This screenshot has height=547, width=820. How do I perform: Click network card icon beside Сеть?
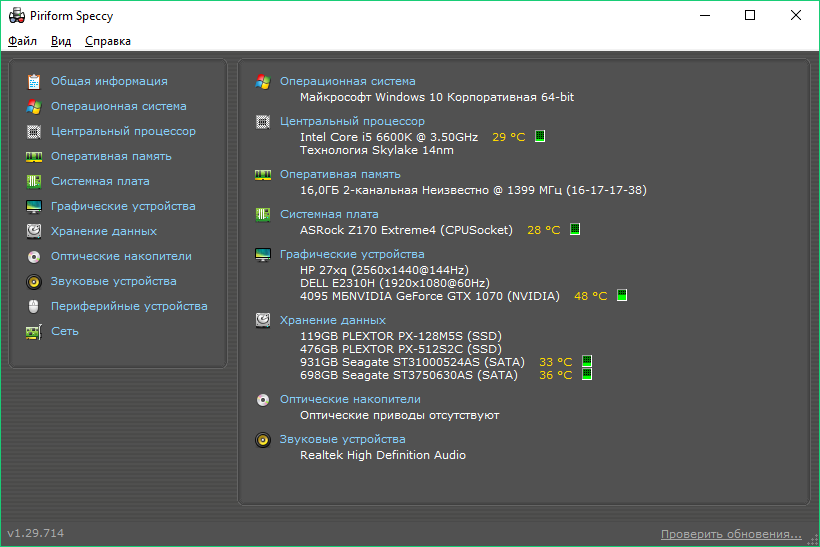pyautogui.click(x=34, y=332)
